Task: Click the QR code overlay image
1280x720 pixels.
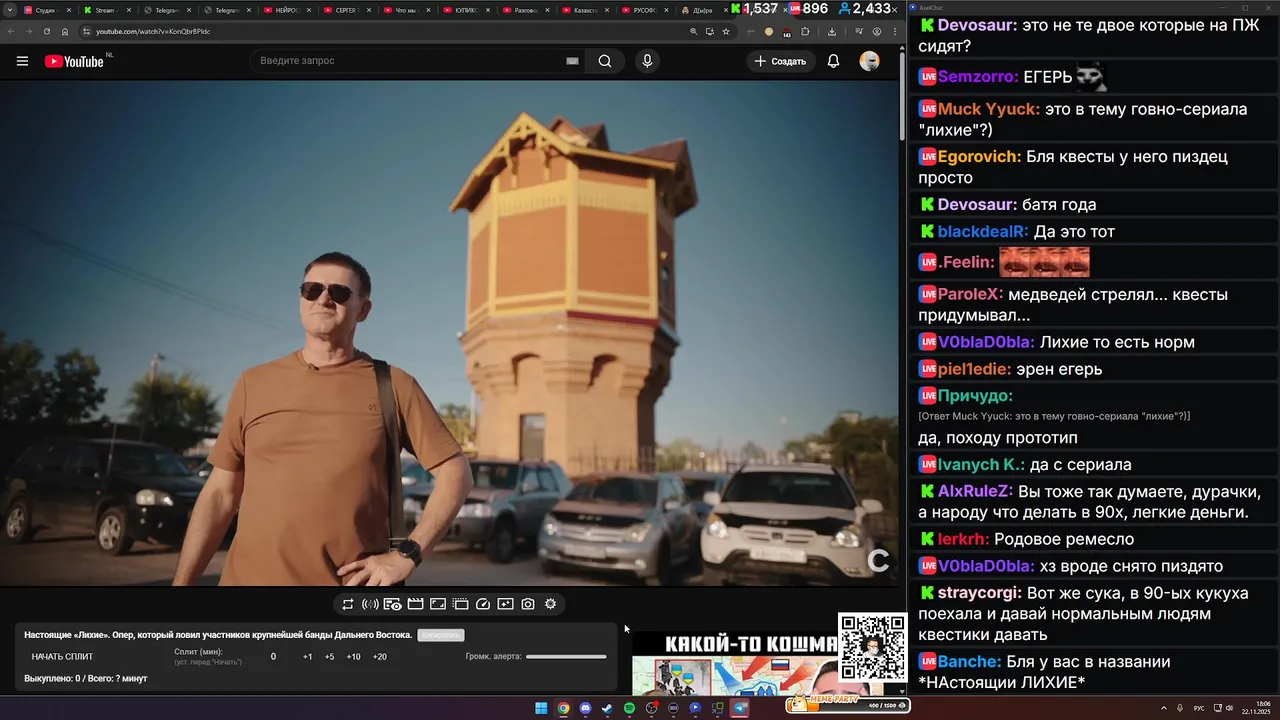Action: [872, 647]
